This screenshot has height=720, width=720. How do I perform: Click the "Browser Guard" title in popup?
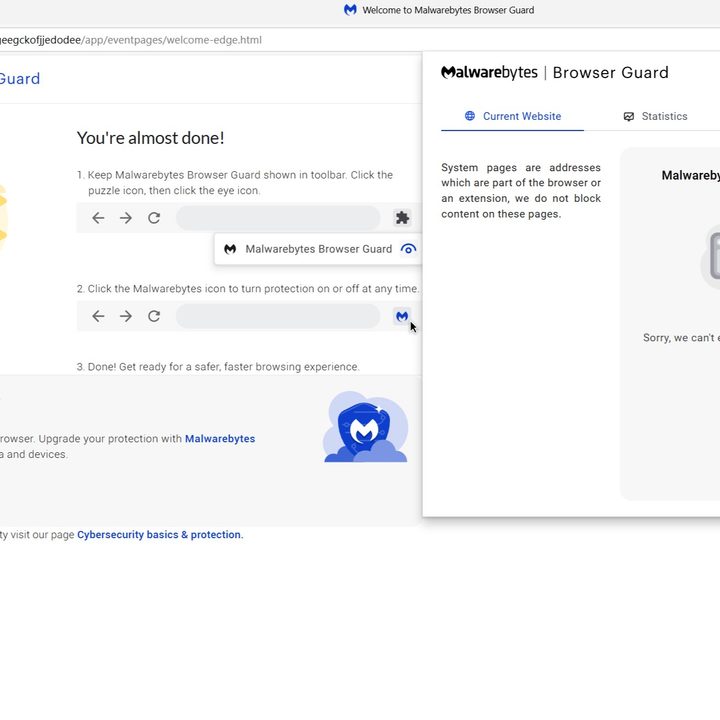(x=611, y=73)
